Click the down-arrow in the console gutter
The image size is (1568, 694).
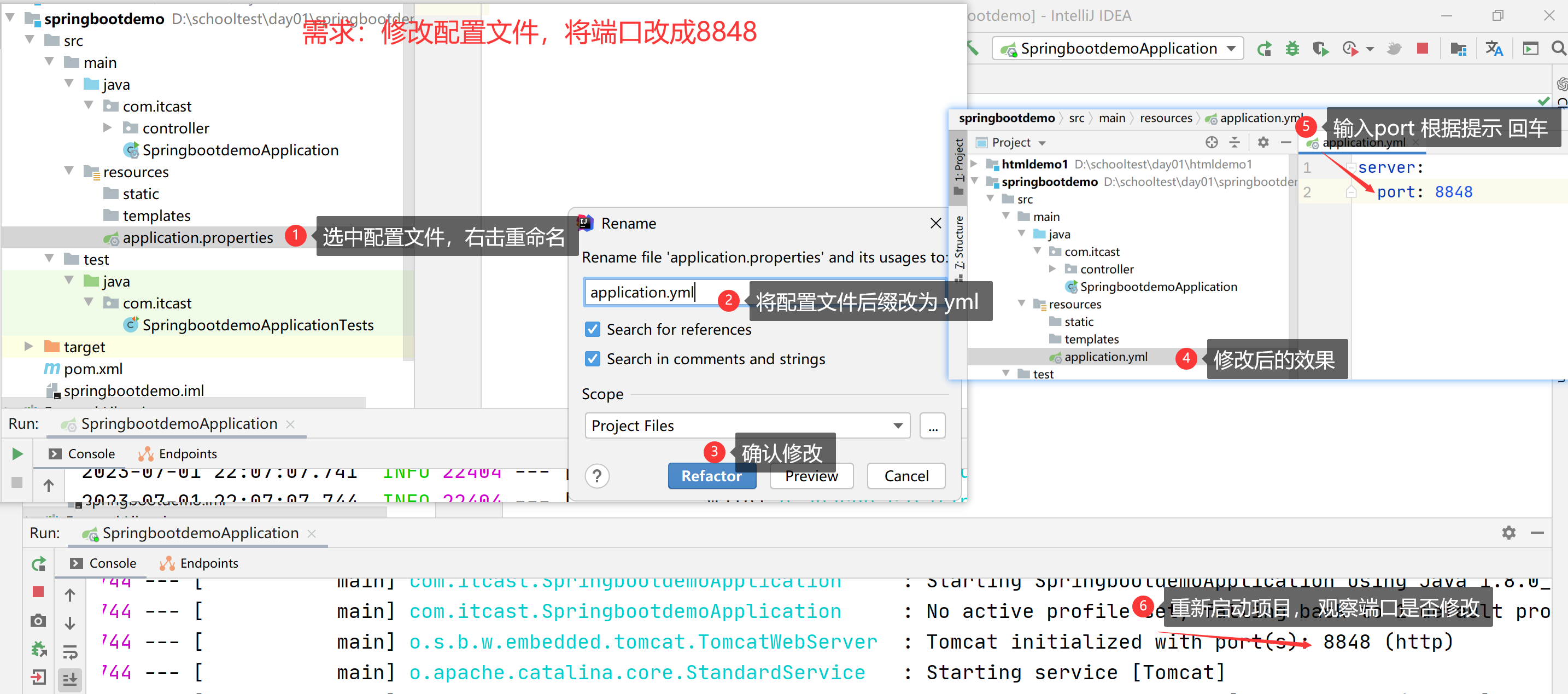click(x=70, y=623)
